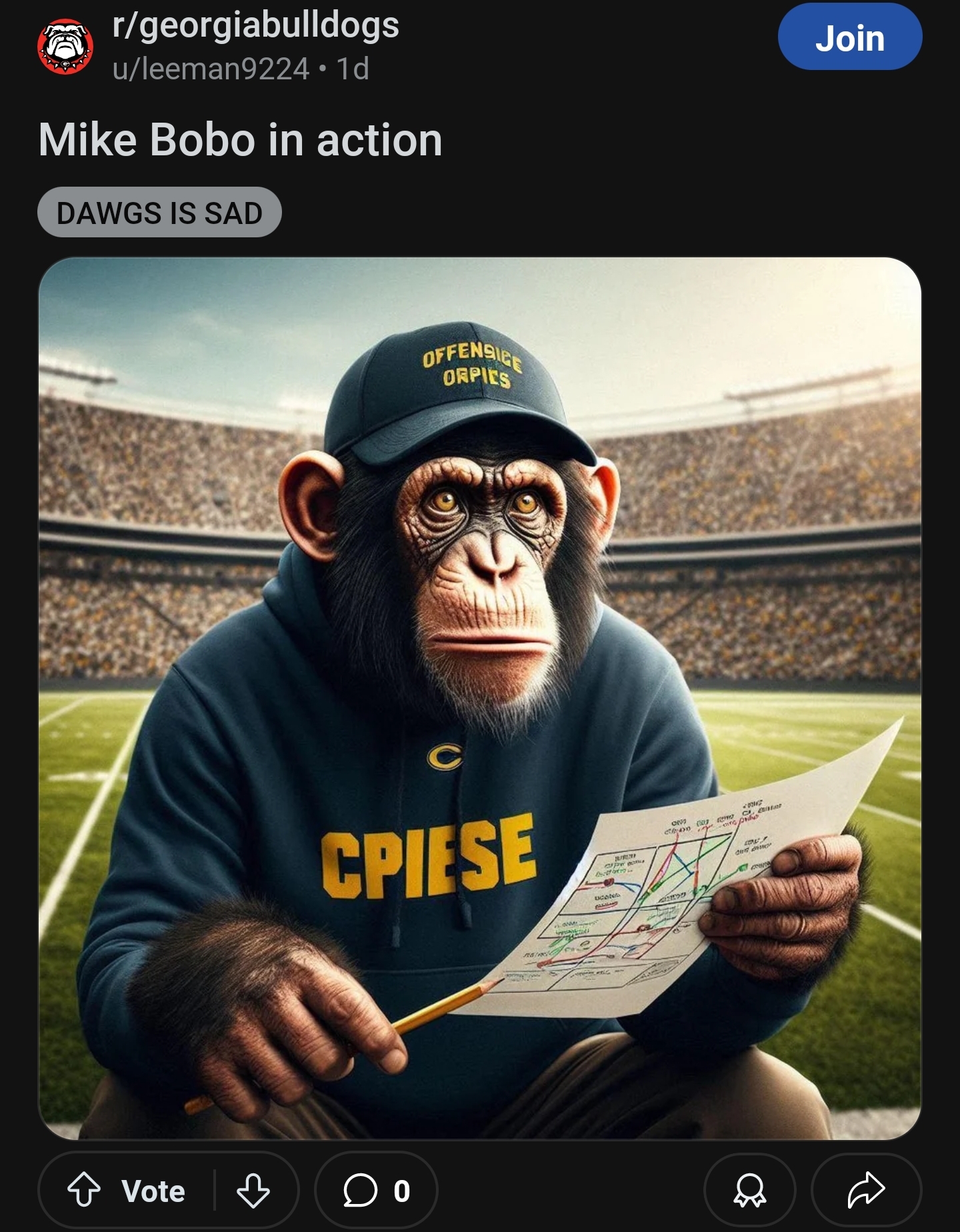Screen dimensions: 960x1232
Task: Open the bulldog subreddit avatar
Action: click(x=65, y=47)
